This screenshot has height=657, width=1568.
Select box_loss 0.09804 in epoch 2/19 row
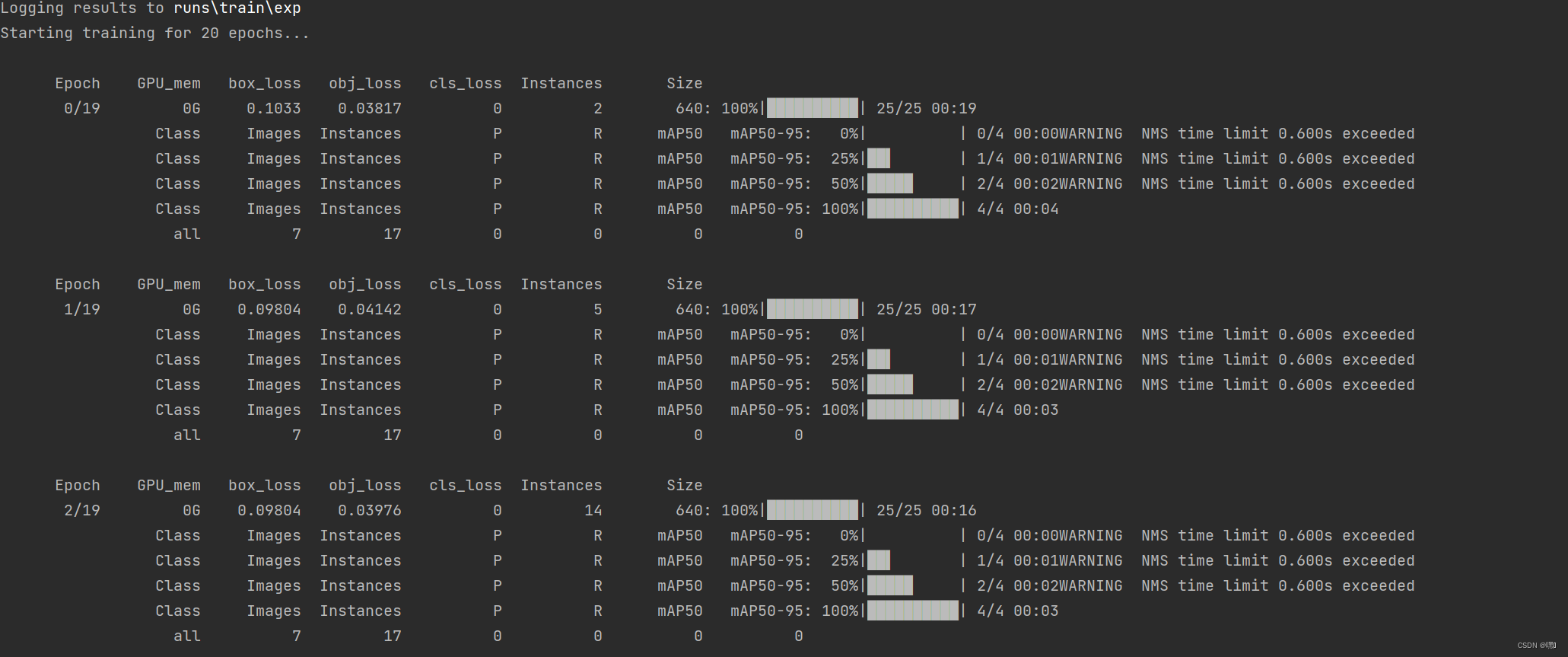click(269, 511)
